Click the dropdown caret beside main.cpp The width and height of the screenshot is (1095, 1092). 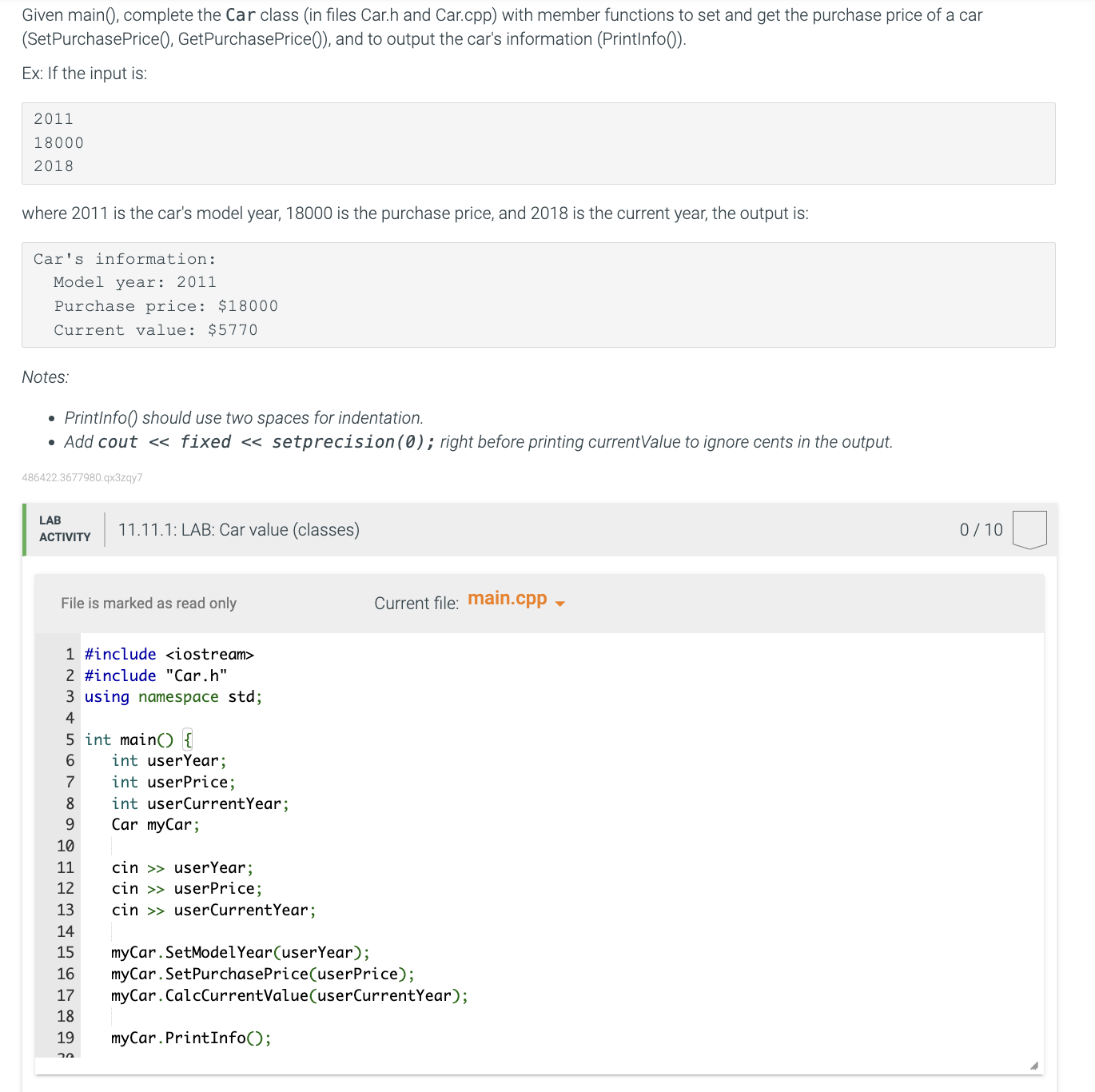pyautogui.click(x=560, y=603)
